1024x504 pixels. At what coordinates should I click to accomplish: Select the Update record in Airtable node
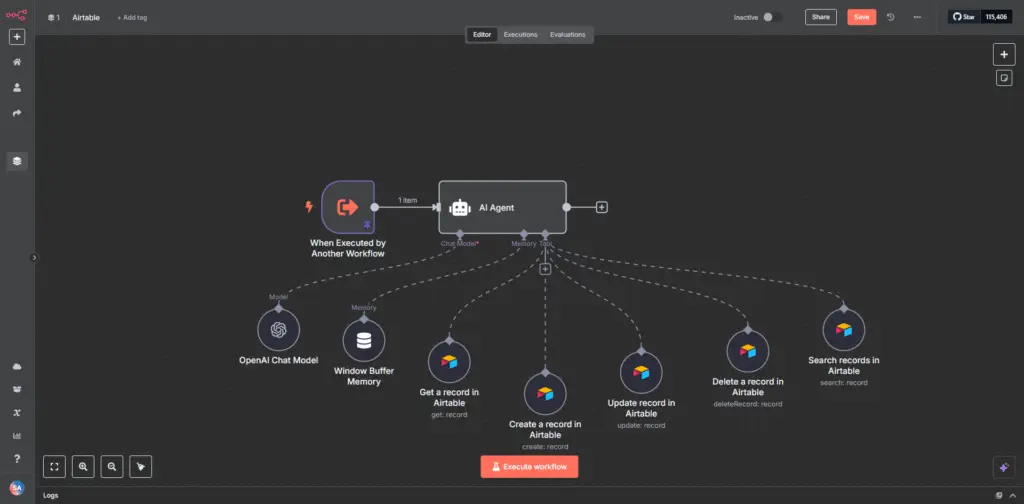pos(641,372)
